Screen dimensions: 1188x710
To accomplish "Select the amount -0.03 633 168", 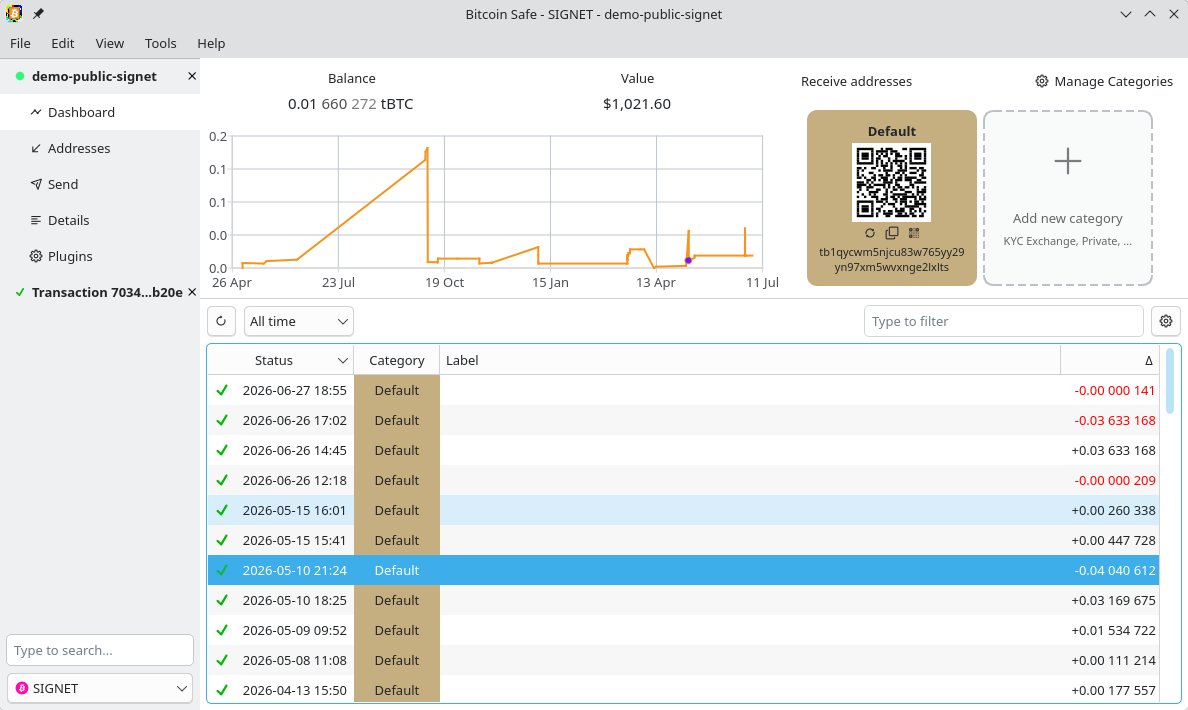I will point(1115,421).
